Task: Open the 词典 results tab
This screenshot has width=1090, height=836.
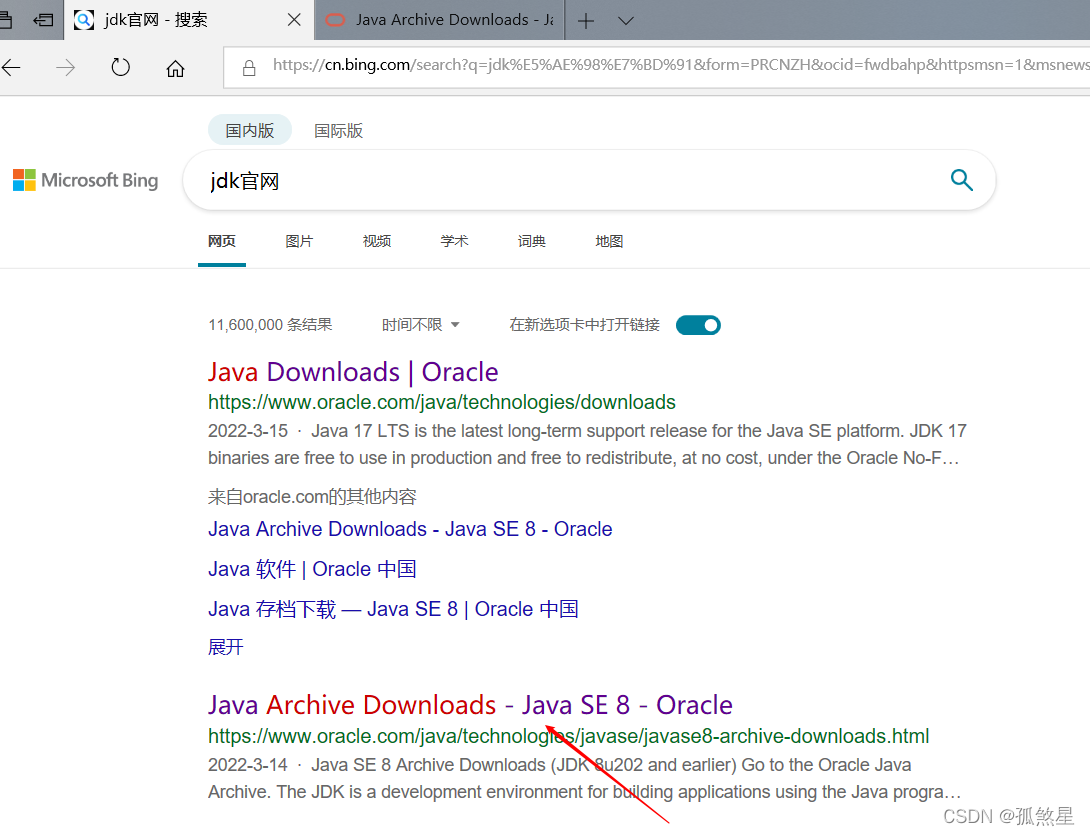Action: tap(532, 241)
